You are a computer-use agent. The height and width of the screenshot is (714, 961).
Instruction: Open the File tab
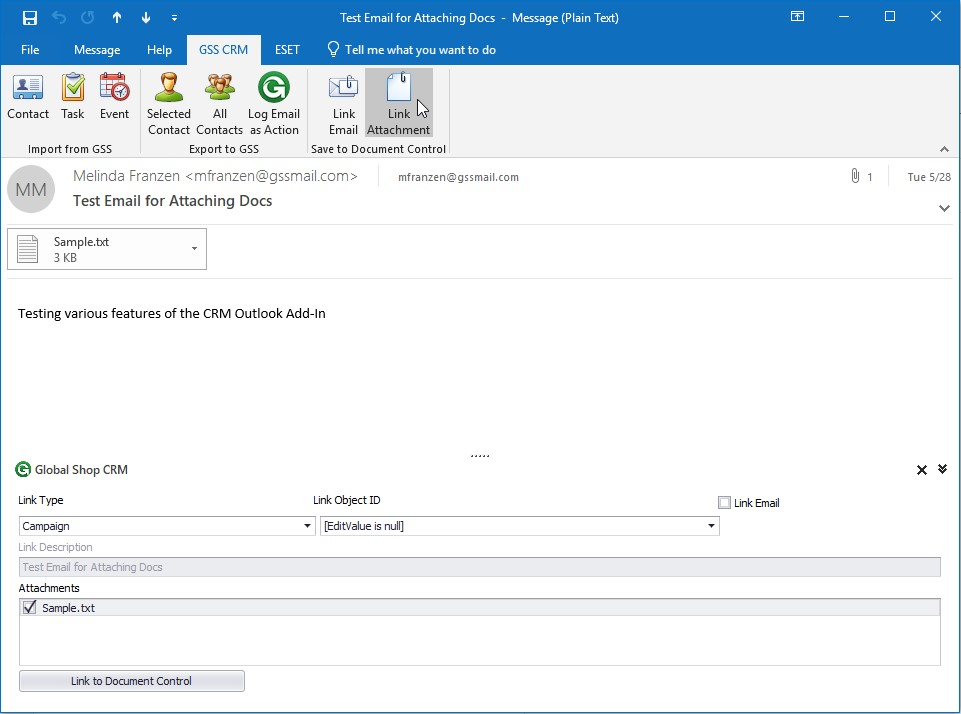click(30, 50)
